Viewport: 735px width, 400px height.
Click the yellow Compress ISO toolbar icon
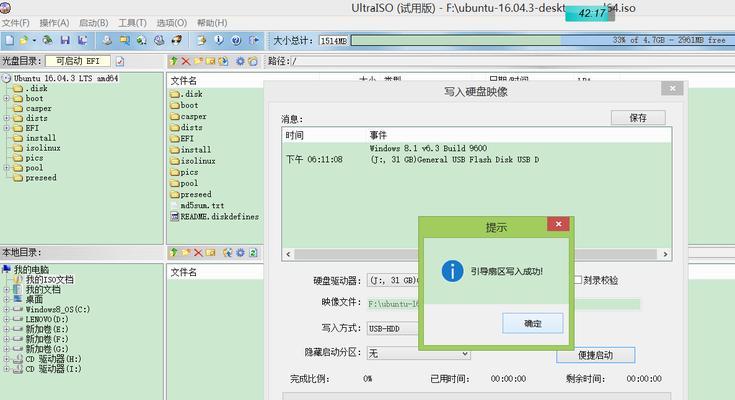click(x=125, y=40)
